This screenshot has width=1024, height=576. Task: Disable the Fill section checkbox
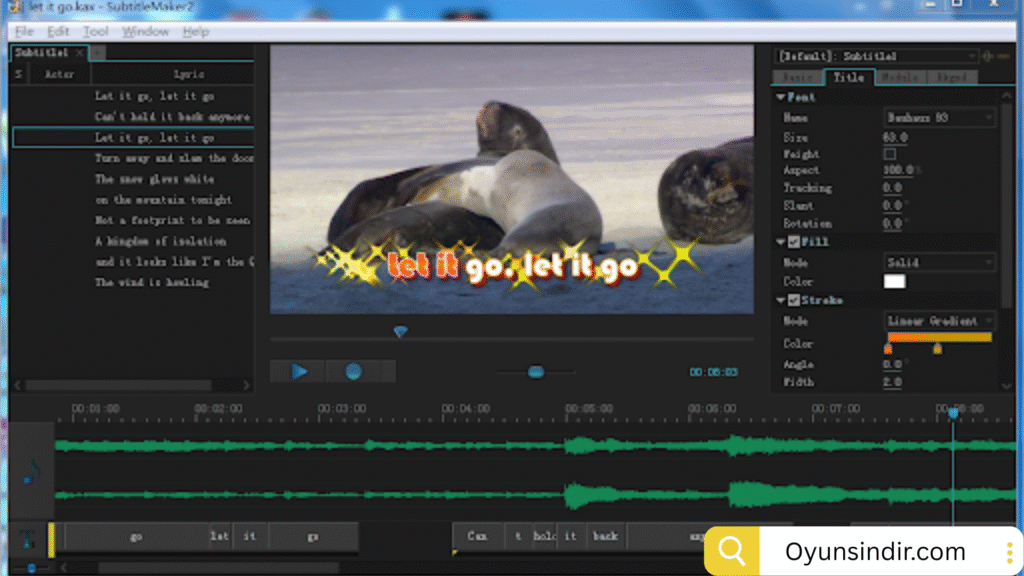(794, 242)
